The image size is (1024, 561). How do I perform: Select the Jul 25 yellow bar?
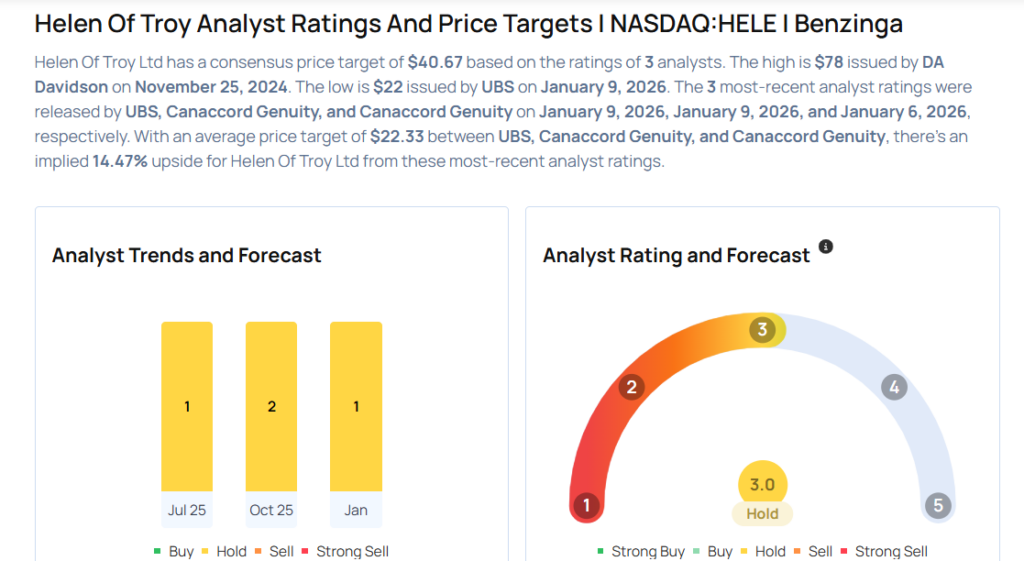(x=187, y=407)
